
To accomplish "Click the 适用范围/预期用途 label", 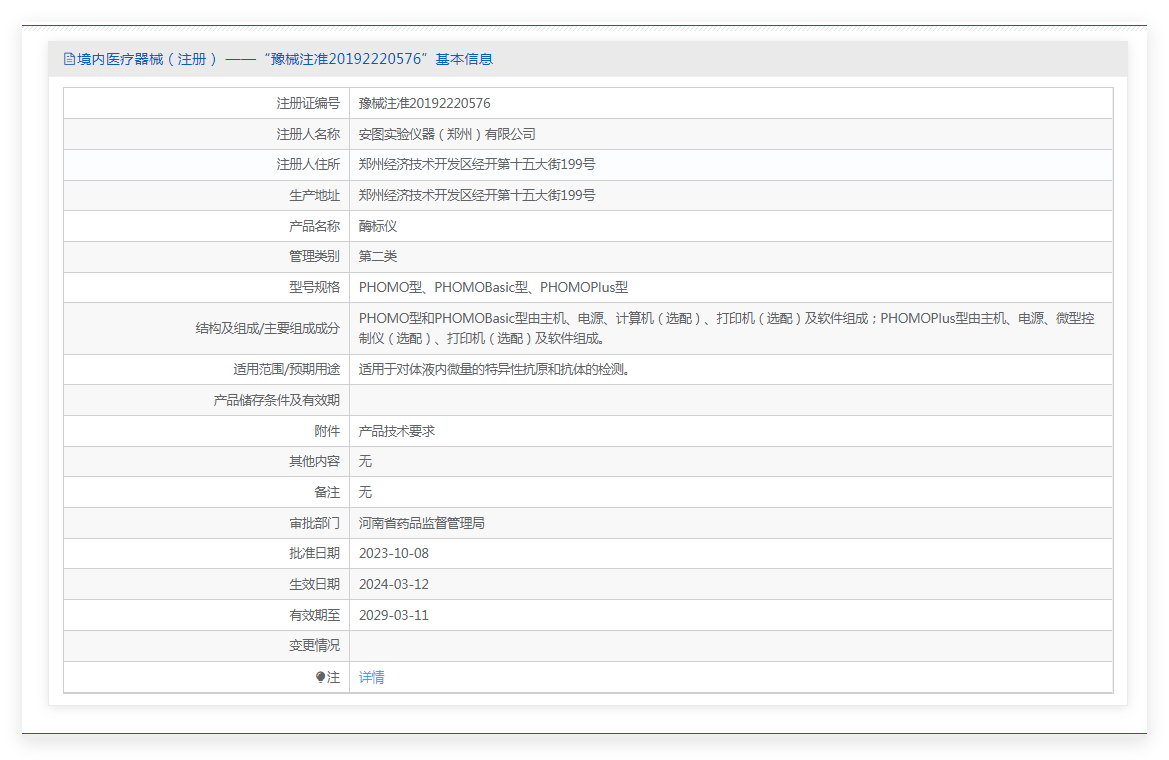I will pos(286,369).
